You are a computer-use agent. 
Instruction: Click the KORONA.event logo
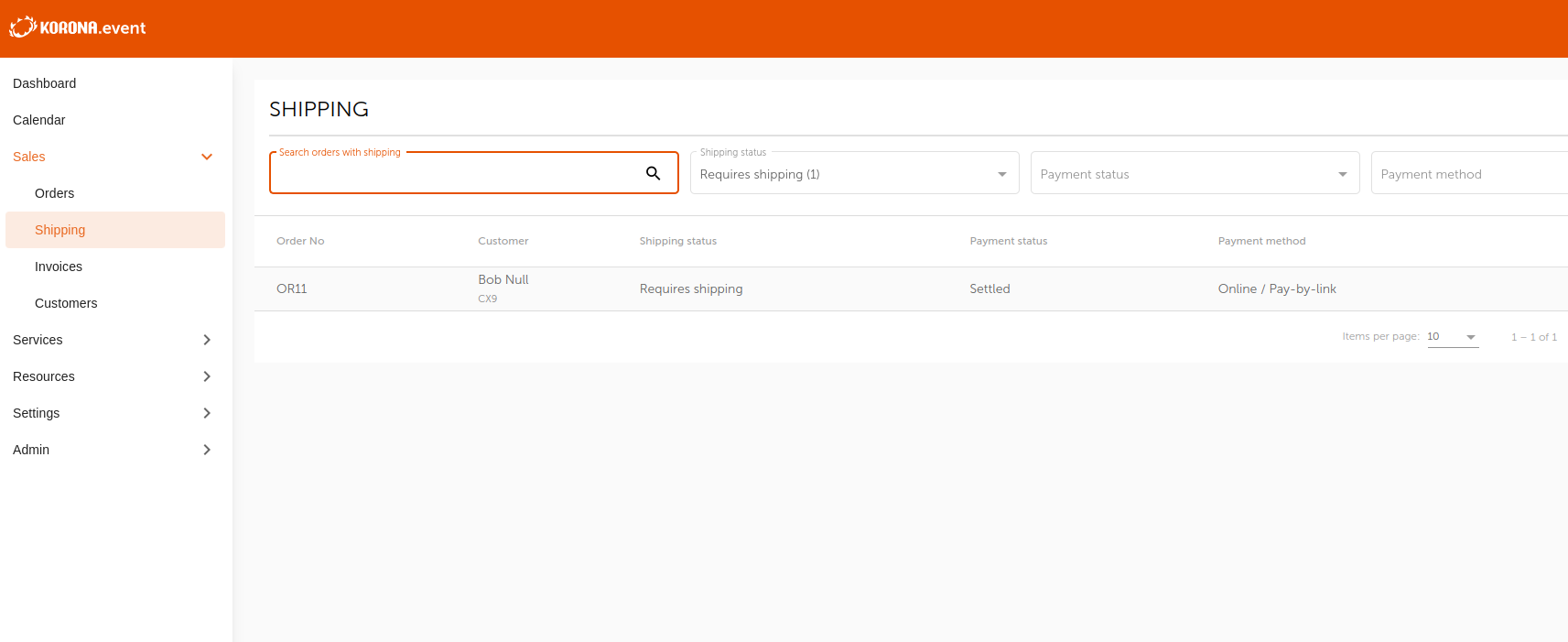(78, 27)
